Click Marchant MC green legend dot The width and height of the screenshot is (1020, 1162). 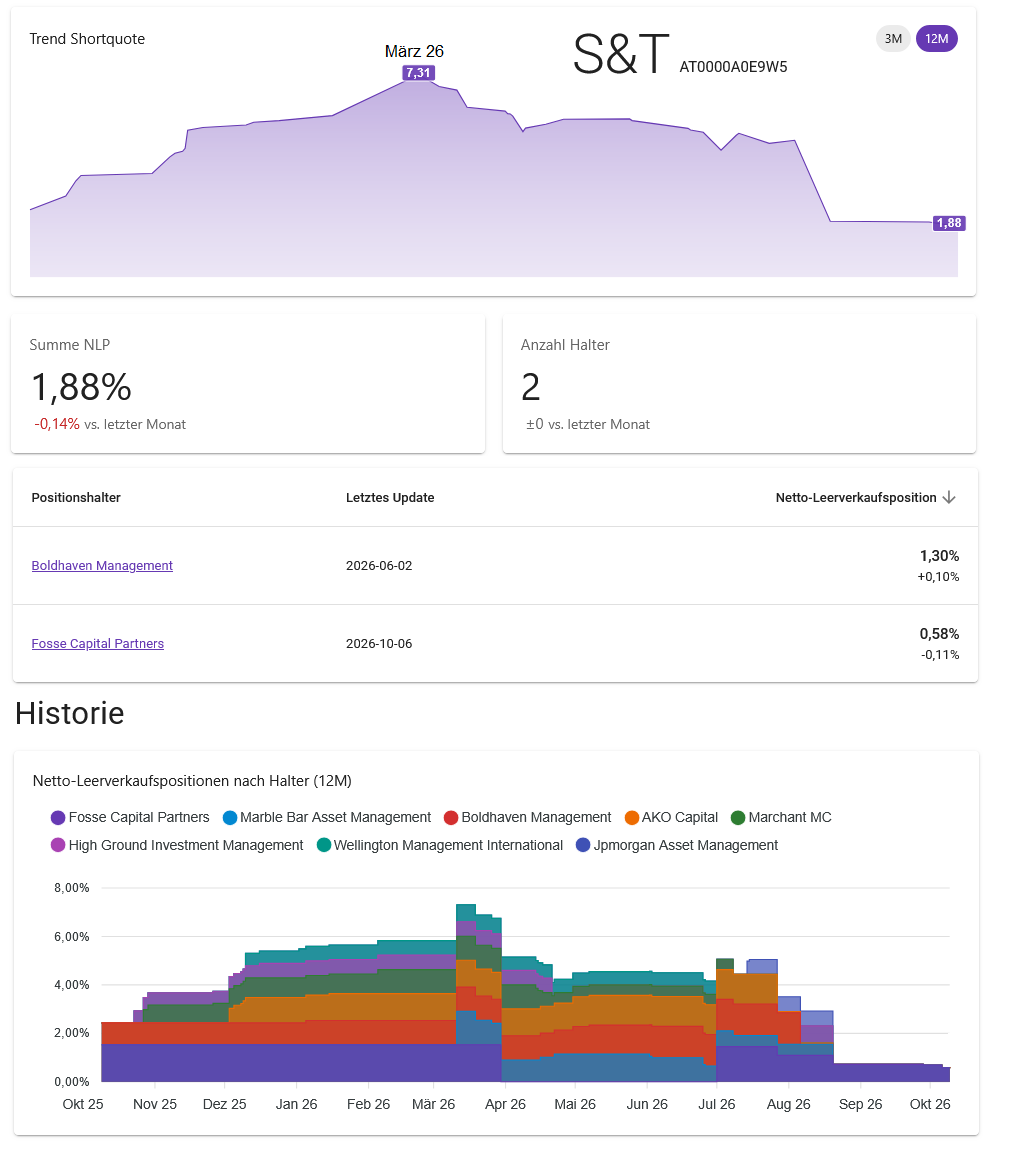pyautogui.click(x=738, y=817)
